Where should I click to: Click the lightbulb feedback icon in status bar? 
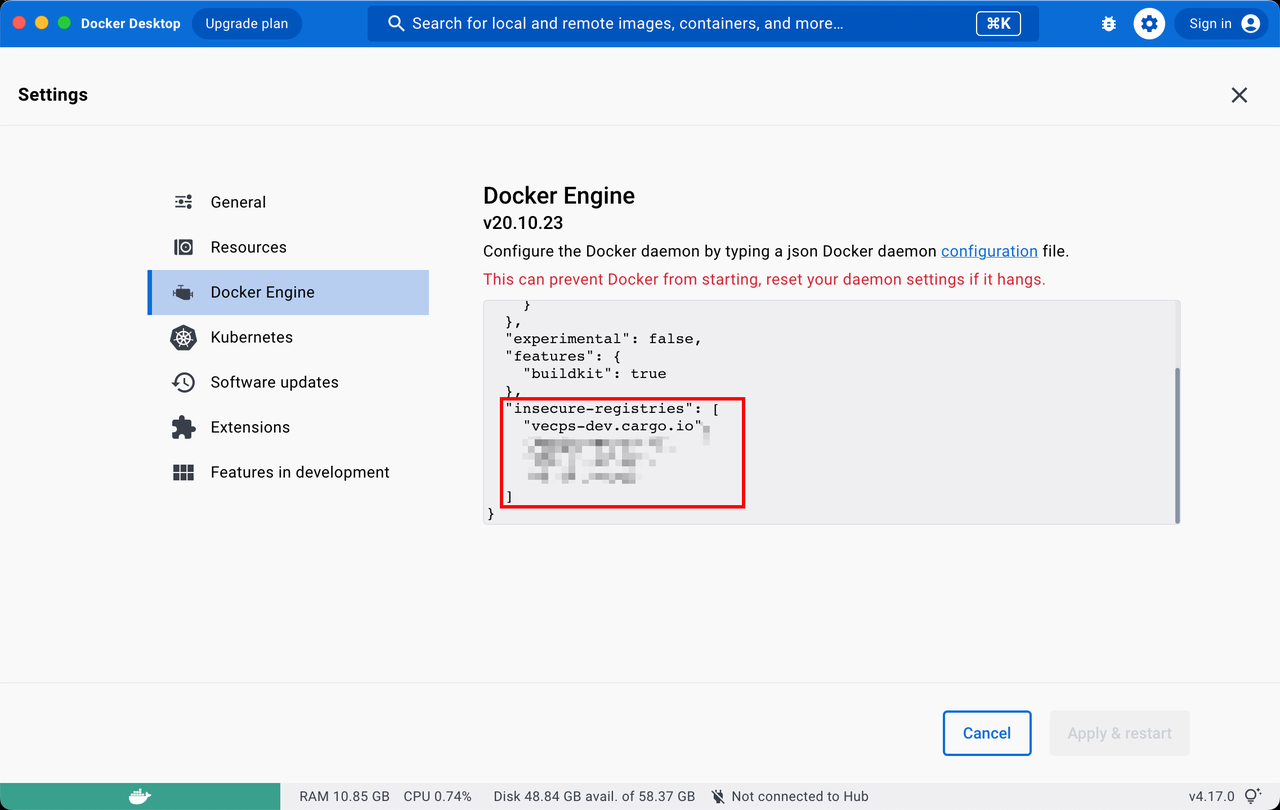[1253, 797]
